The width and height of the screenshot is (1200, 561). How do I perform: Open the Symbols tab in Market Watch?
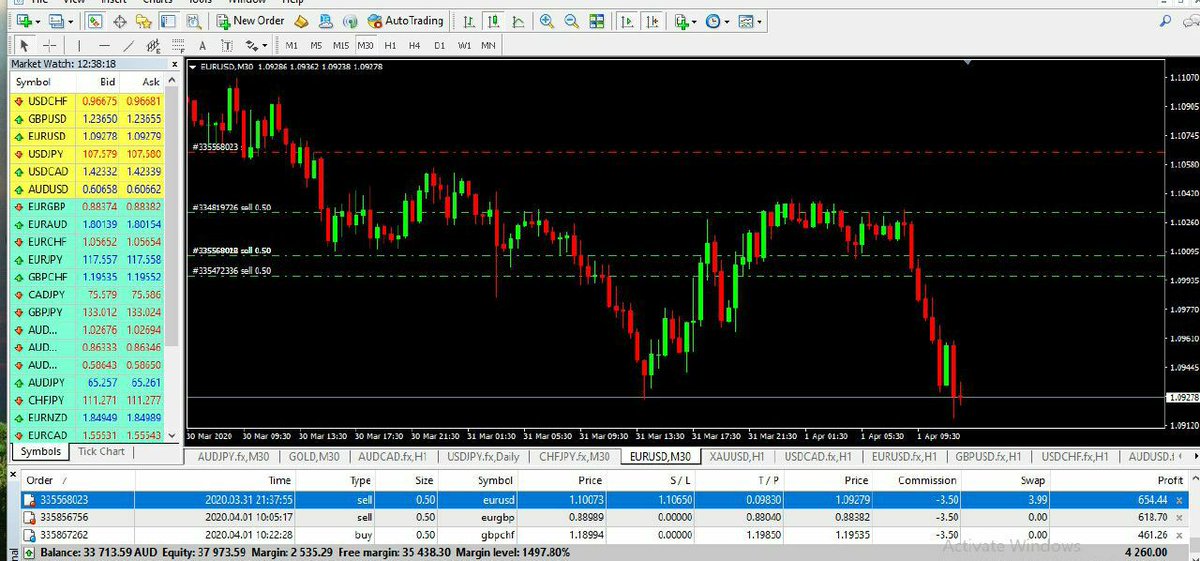point(40,452)
